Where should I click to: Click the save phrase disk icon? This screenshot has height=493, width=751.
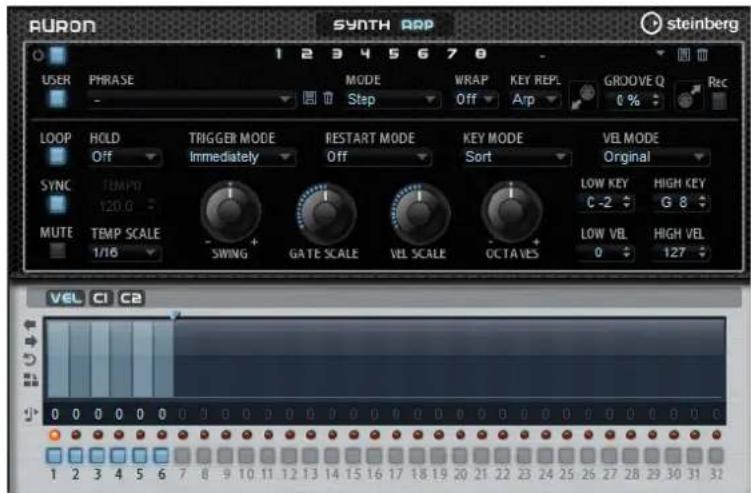(x=309, y=99)
